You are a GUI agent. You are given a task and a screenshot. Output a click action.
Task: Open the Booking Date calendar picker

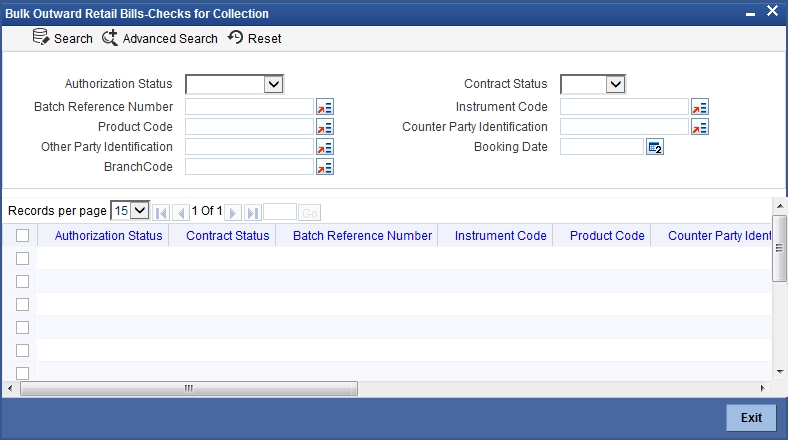click(x=655, y=147)
